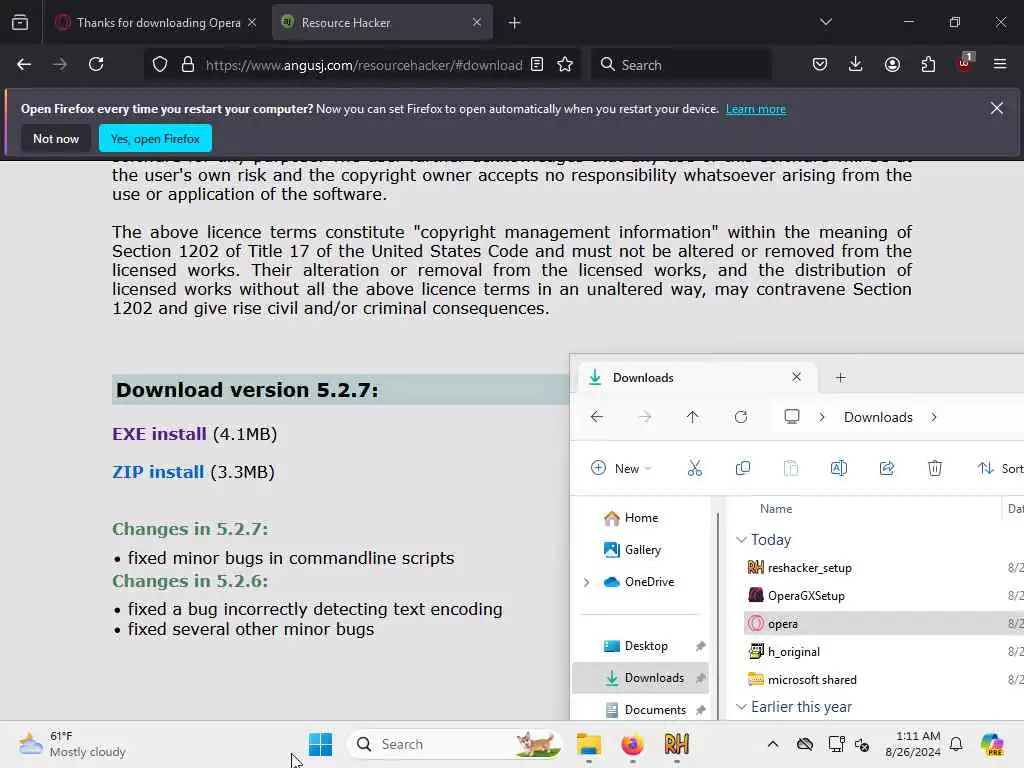The height and width of the screenshot is (768, 1024).
Task: Collapse the Earlier this year group
Action: 741,707
